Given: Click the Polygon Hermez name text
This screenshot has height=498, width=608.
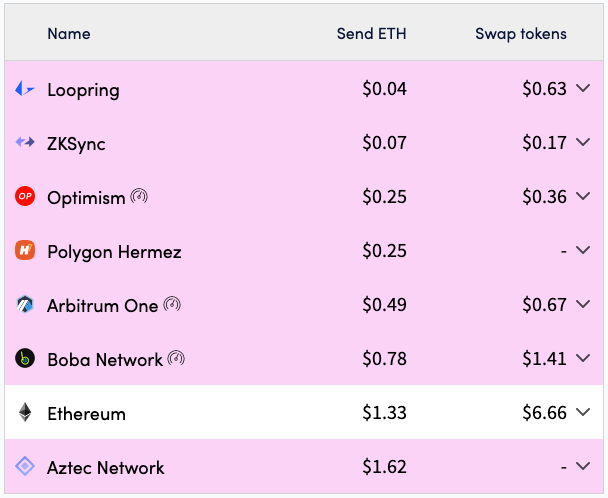Looking at the screenshot, I should pyautogui.click(x=114, y=252).
